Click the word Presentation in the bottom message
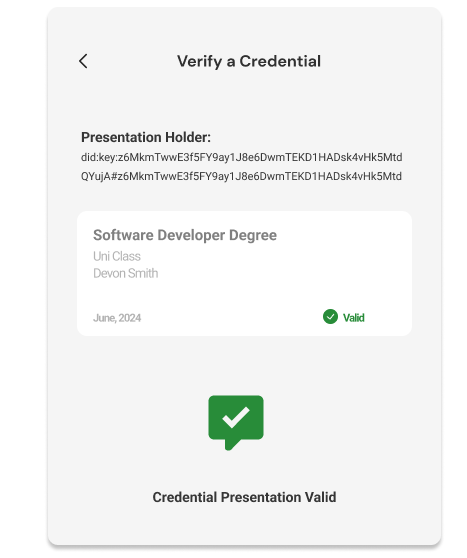This screenshot has width=467, height=558. [x=261, y=497]
